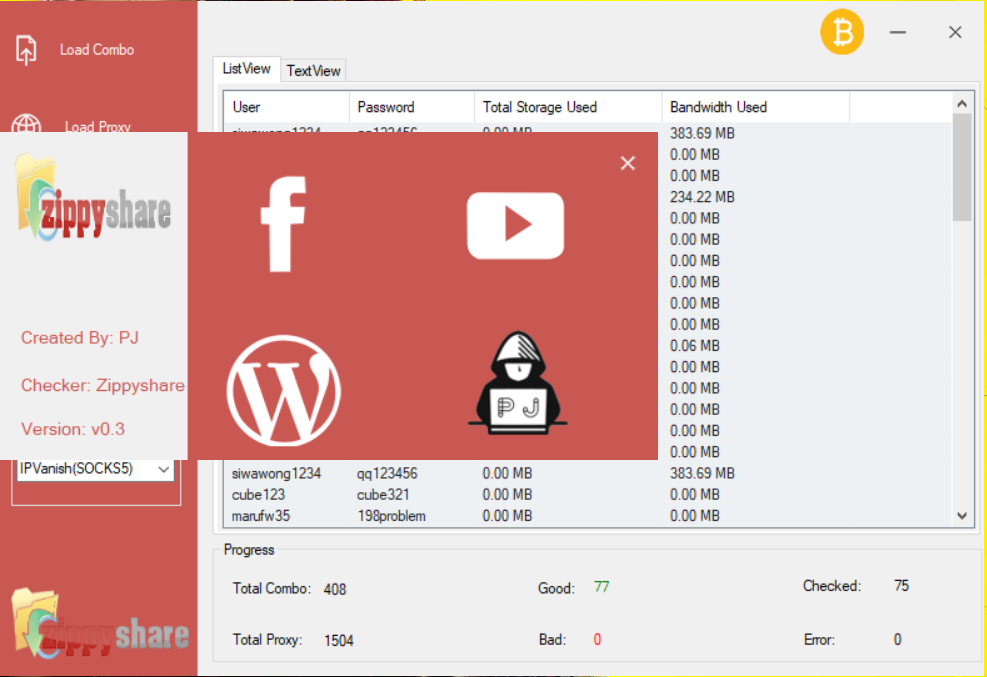Click the Total Proxy count 1504

click(x=339, y=641)
